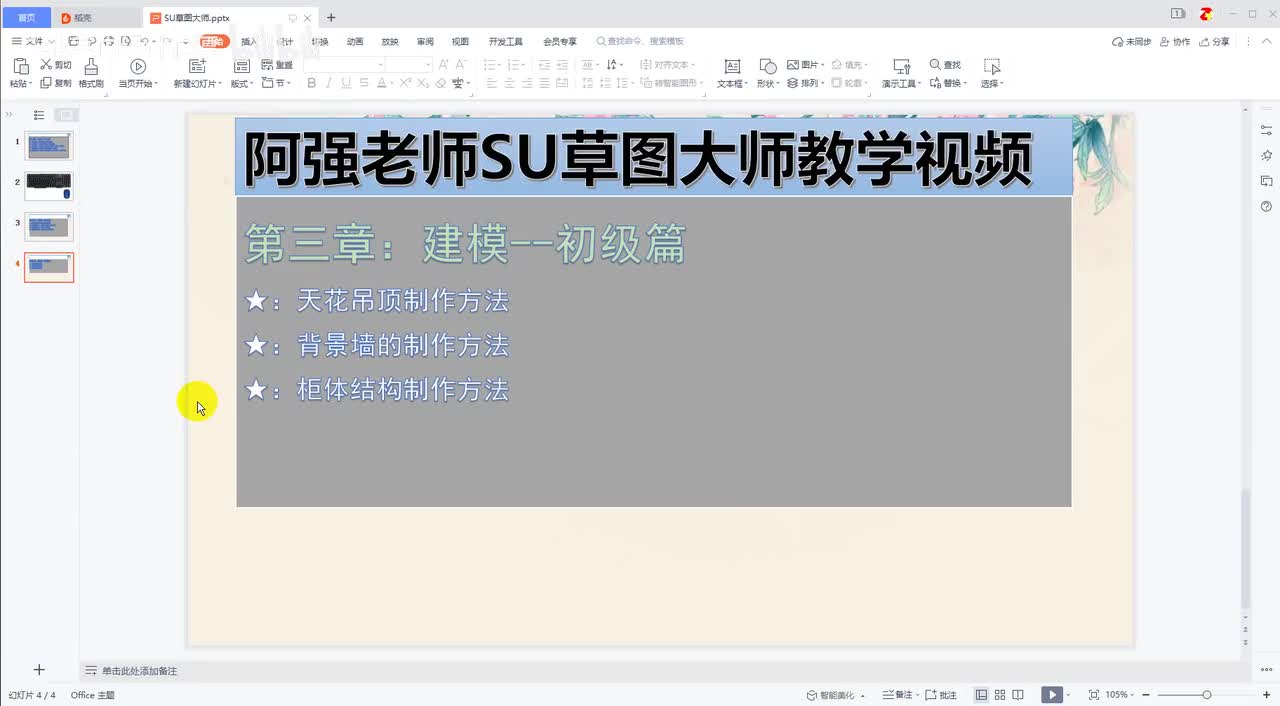Click the zoom slider handle
1280x706 pixels.
click(1207, 695)
